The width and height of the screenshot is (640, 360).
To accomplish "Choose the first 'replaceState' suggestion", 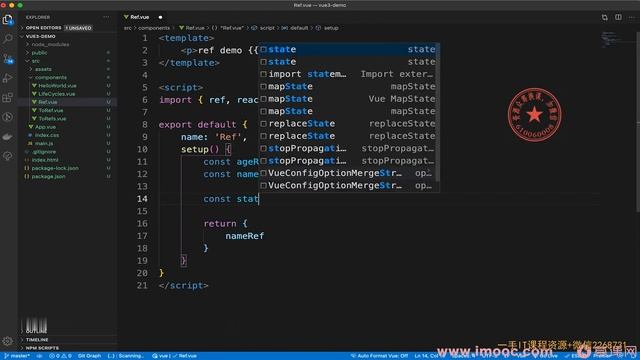I will [x=348, y=124].
